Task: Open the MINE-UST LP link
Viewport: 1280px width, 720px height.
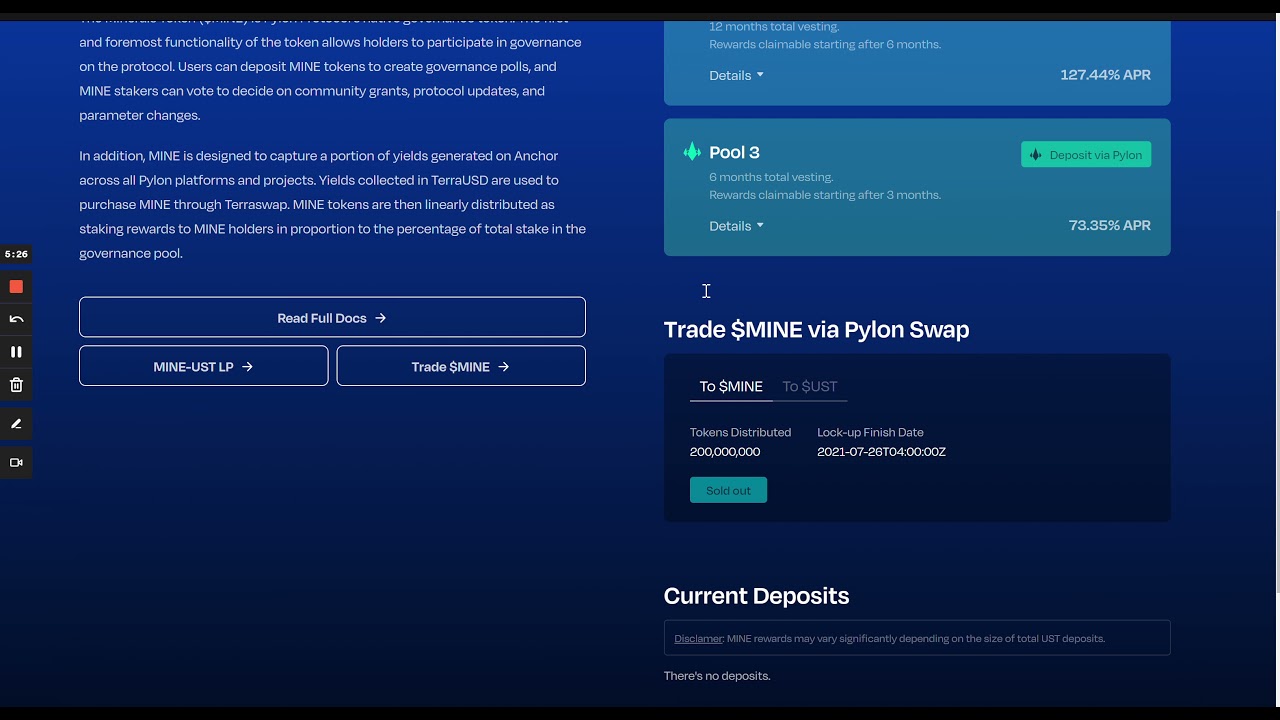Action: [x=204, y=366]
